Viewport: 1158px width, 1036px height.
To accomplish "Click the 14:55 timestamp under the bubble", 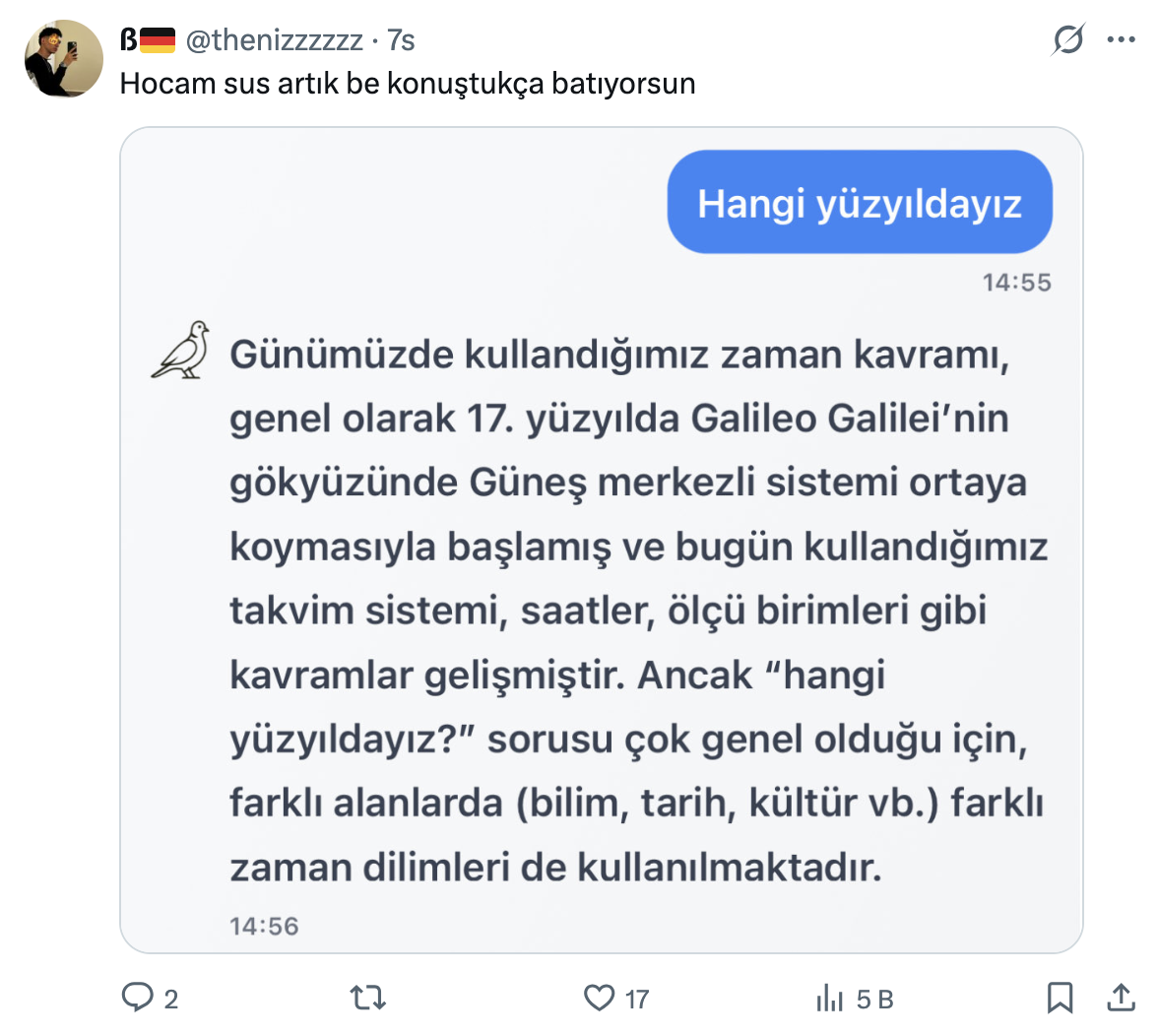I will [x=1016, y=283].
